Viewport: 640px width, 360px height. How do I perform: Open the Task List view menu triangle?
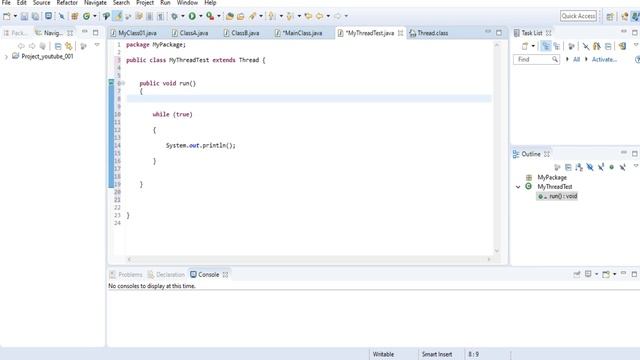(636, 45)
